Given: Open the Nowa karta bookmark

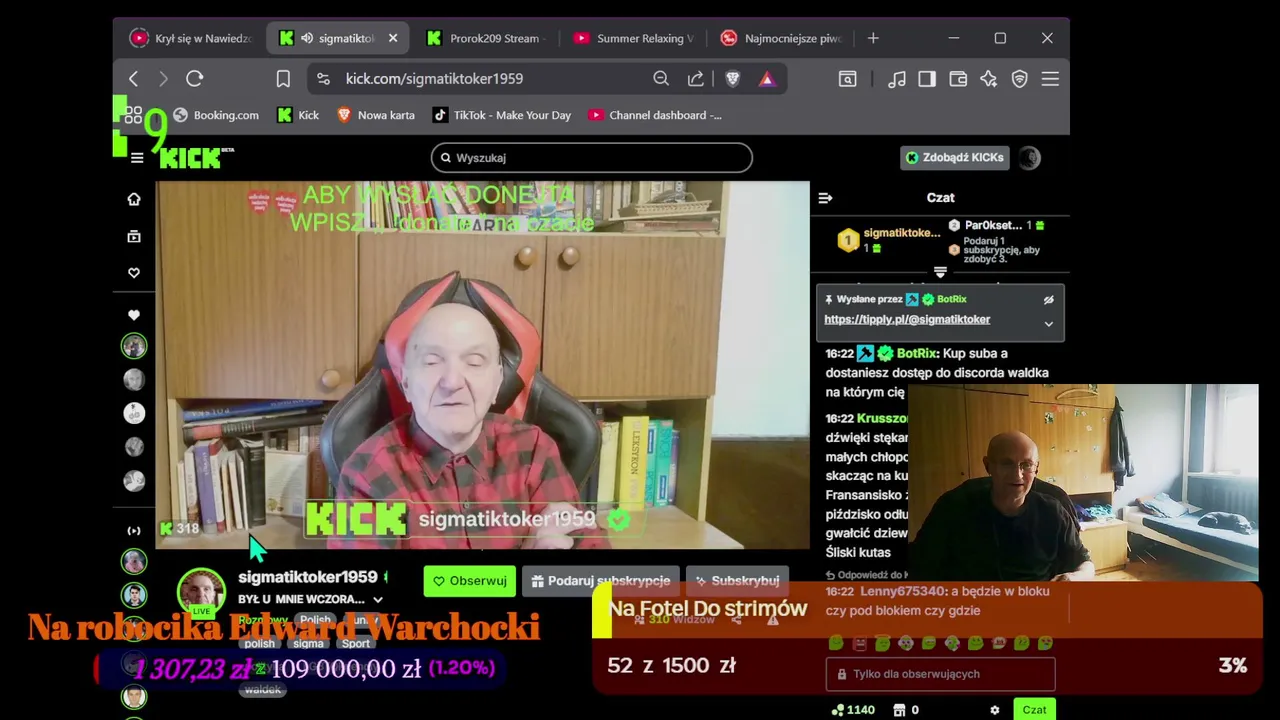Looking at the screenshot, I should pyautogui.click(x=376, y=115).
